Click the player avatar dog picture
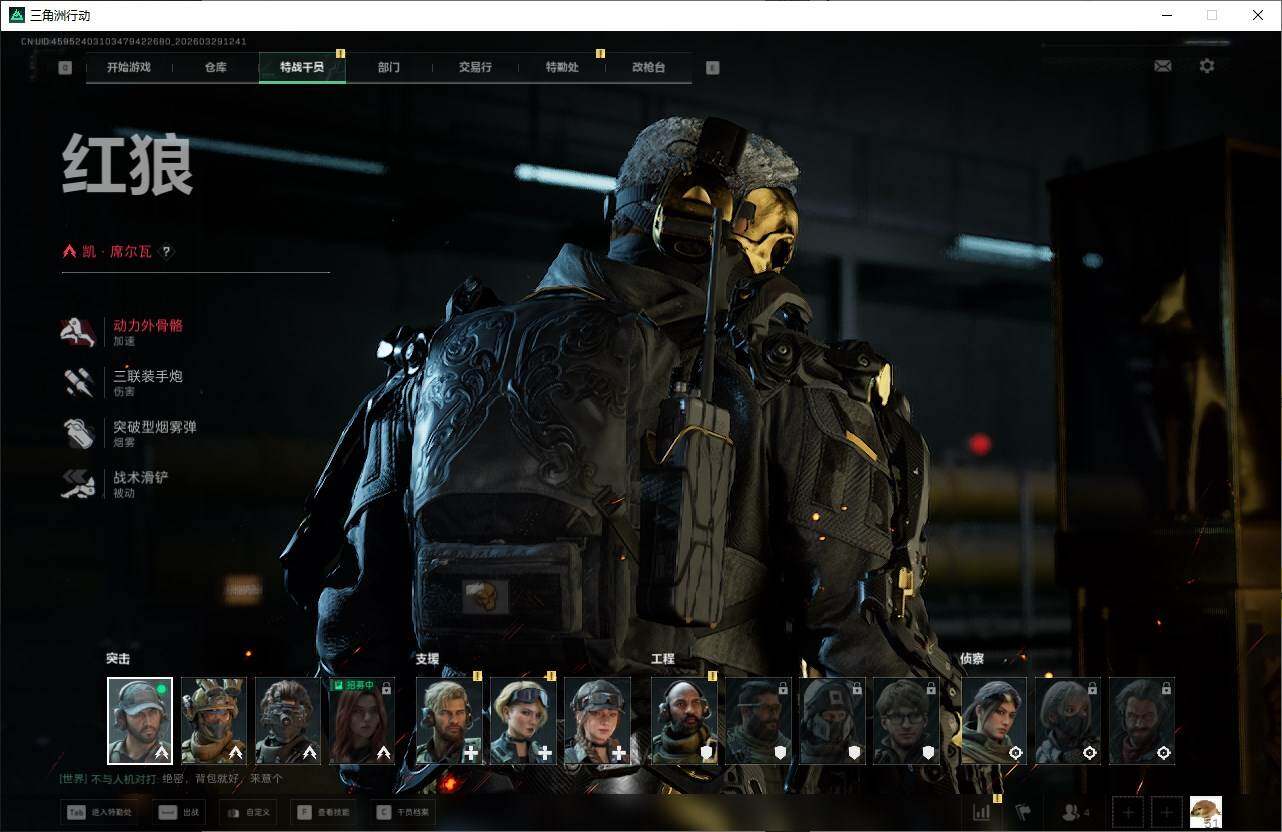The image size is (1282, 832). coord(1205,812)
